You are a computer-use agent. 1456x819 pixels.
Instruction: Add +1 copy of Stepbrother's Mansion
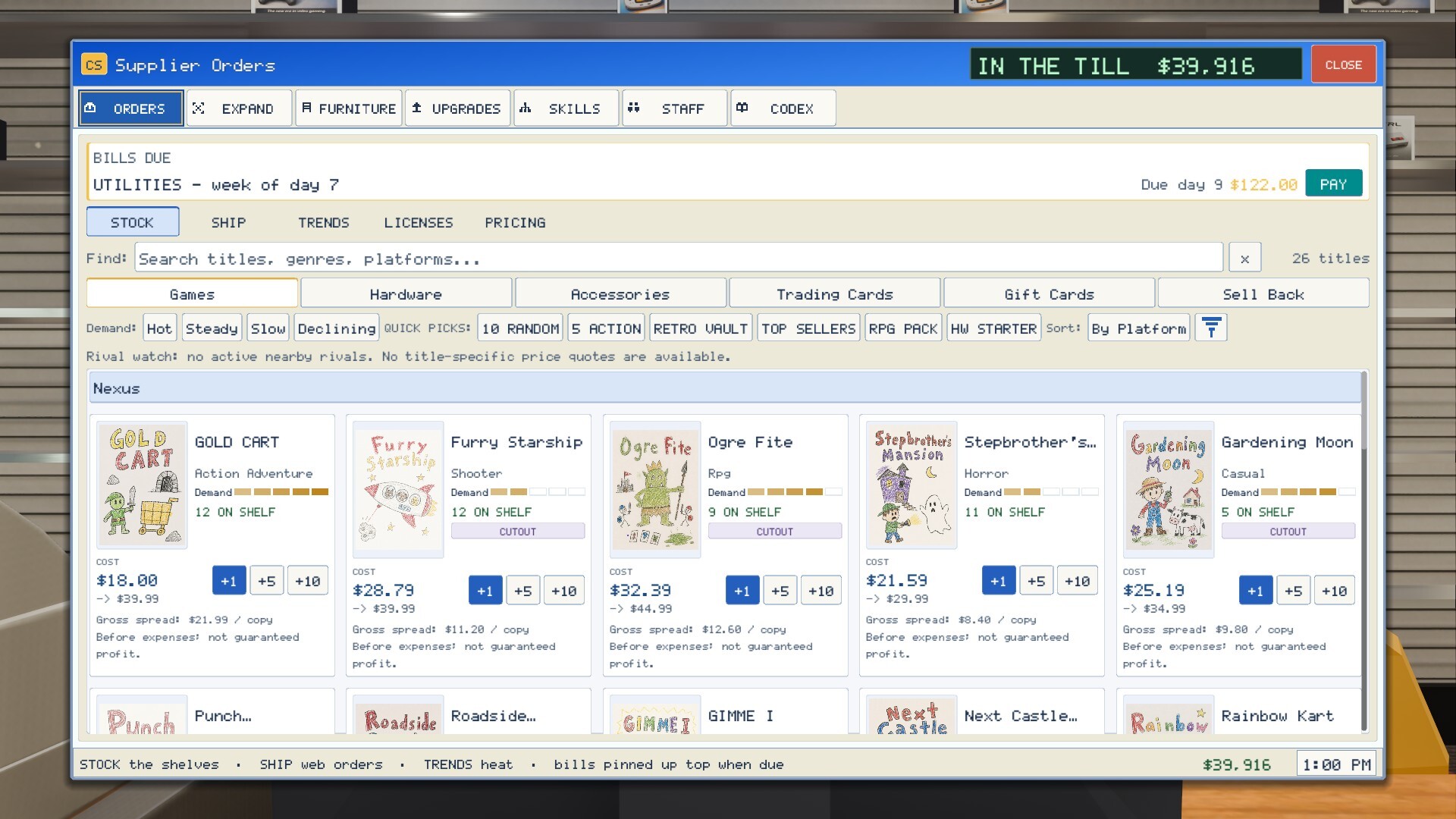pyautogui.click(x=998, y=581)
